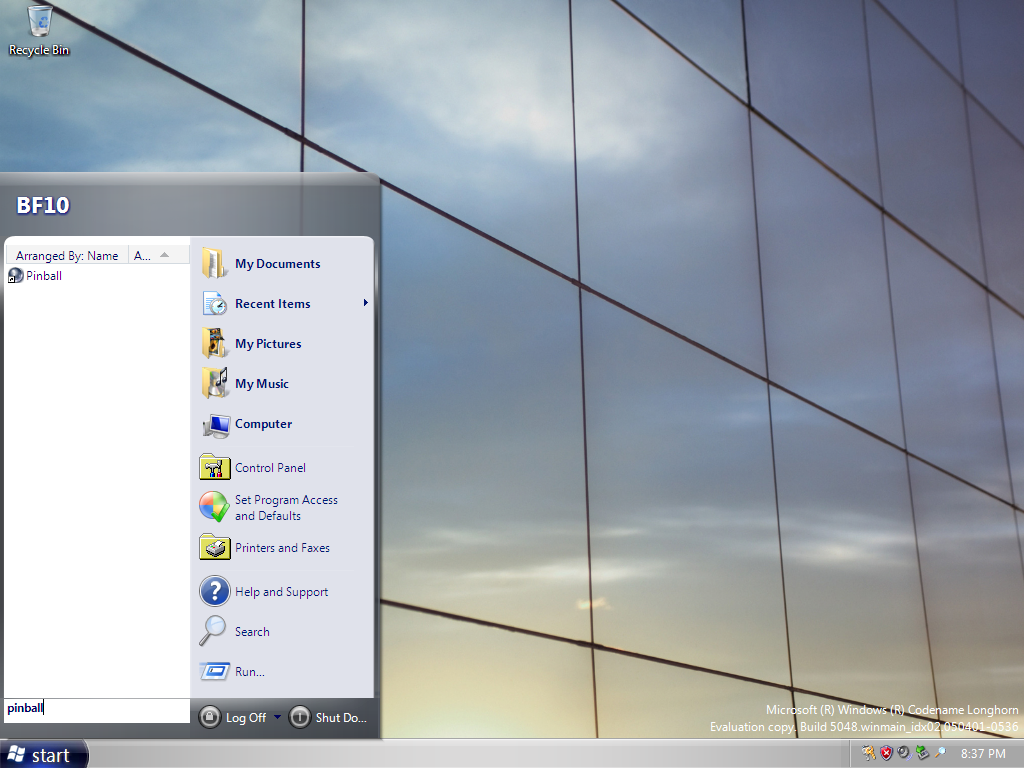Click the My Documents folder icon
The height and width of the screenshot is (768, 1024).
click(x=214, y=264)
